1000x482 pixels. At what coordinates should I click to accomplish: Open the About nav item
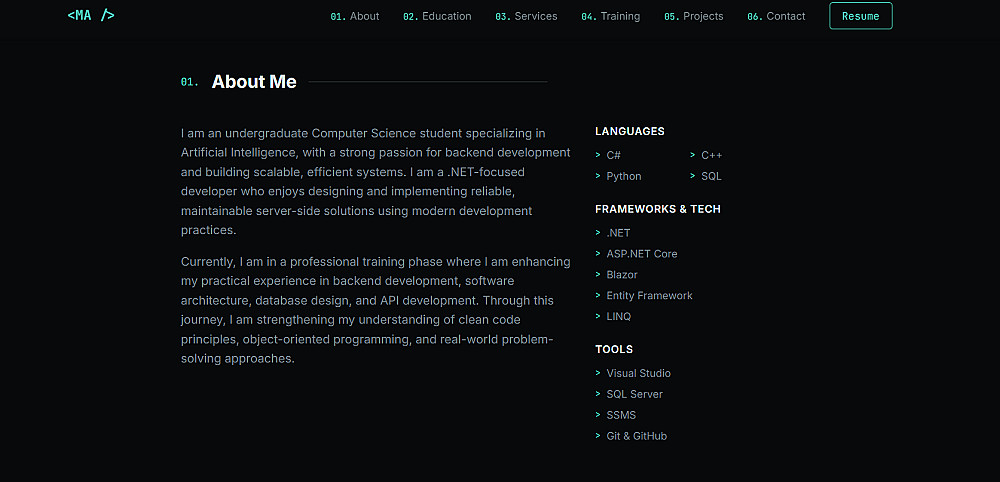(x=355, y=16)
